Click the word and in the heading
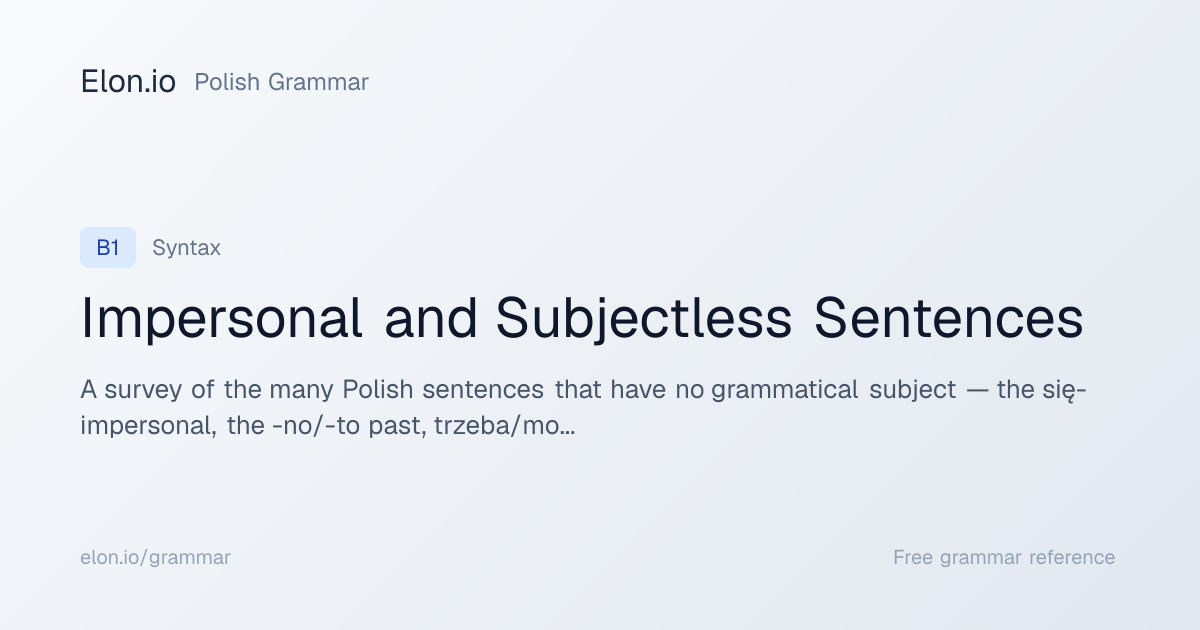 pos(429,319)
